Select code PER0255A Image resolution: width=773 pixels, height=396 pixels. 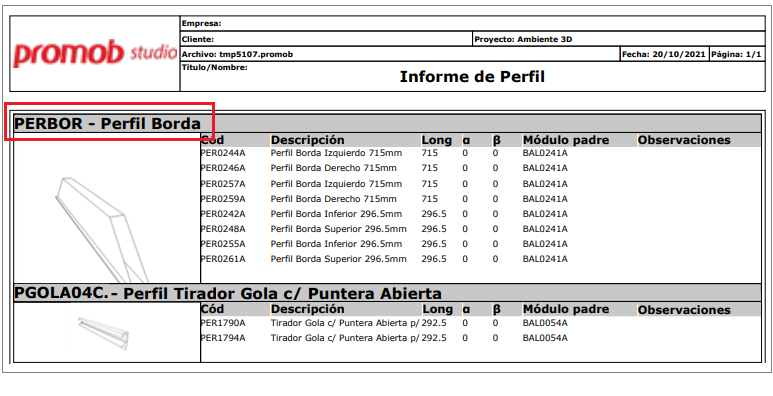[x=223, y=244]
